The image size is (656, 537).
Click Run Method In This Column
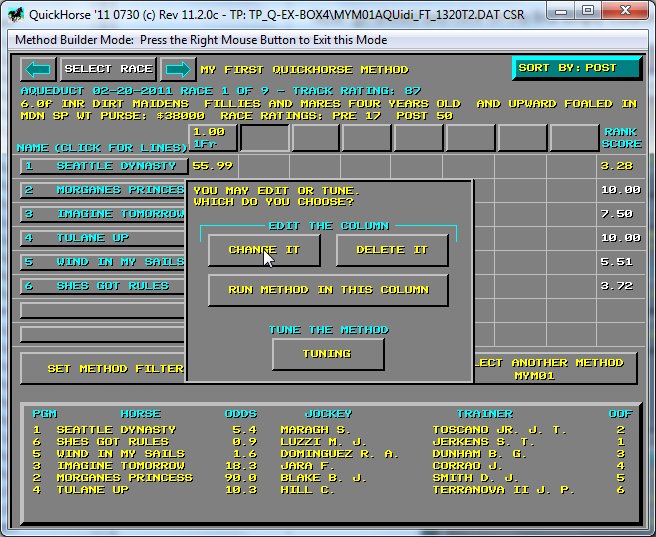328,290
